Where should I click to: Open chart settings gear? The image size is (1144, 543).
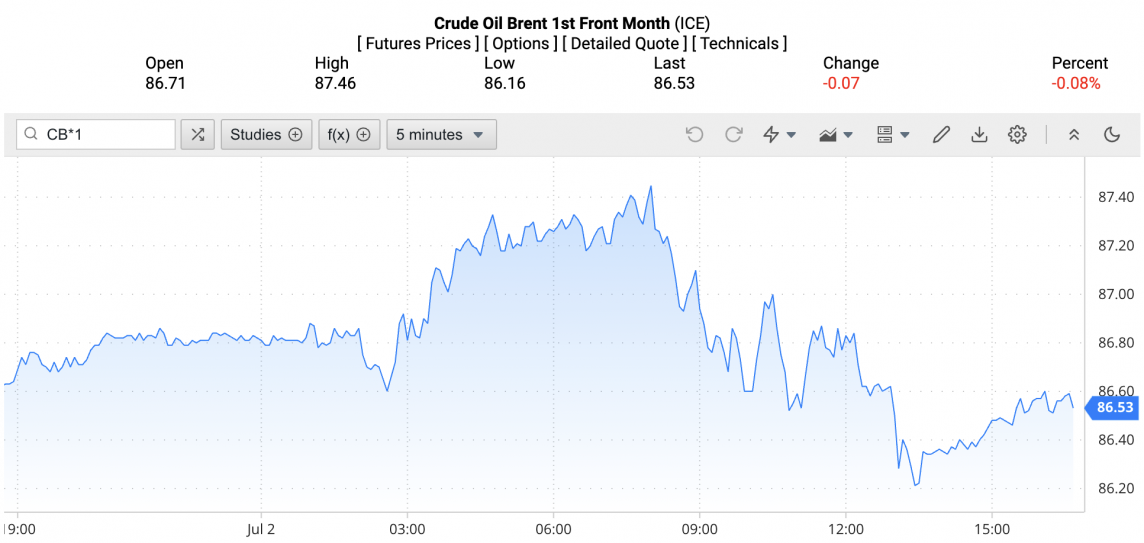click(x=1017, y=135)
